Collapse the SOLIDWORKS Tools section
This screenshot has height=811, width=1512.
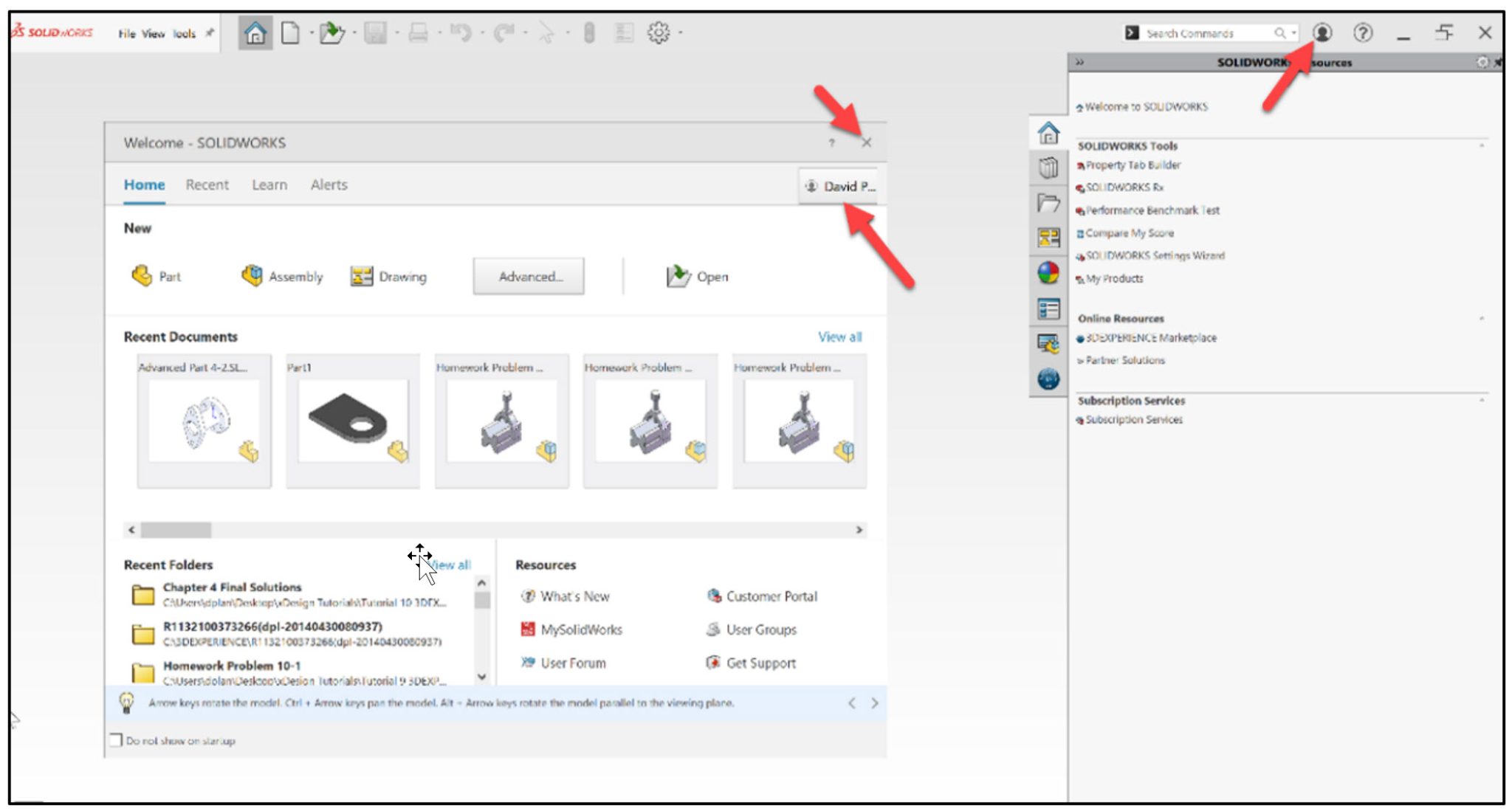click(1484, 145)
